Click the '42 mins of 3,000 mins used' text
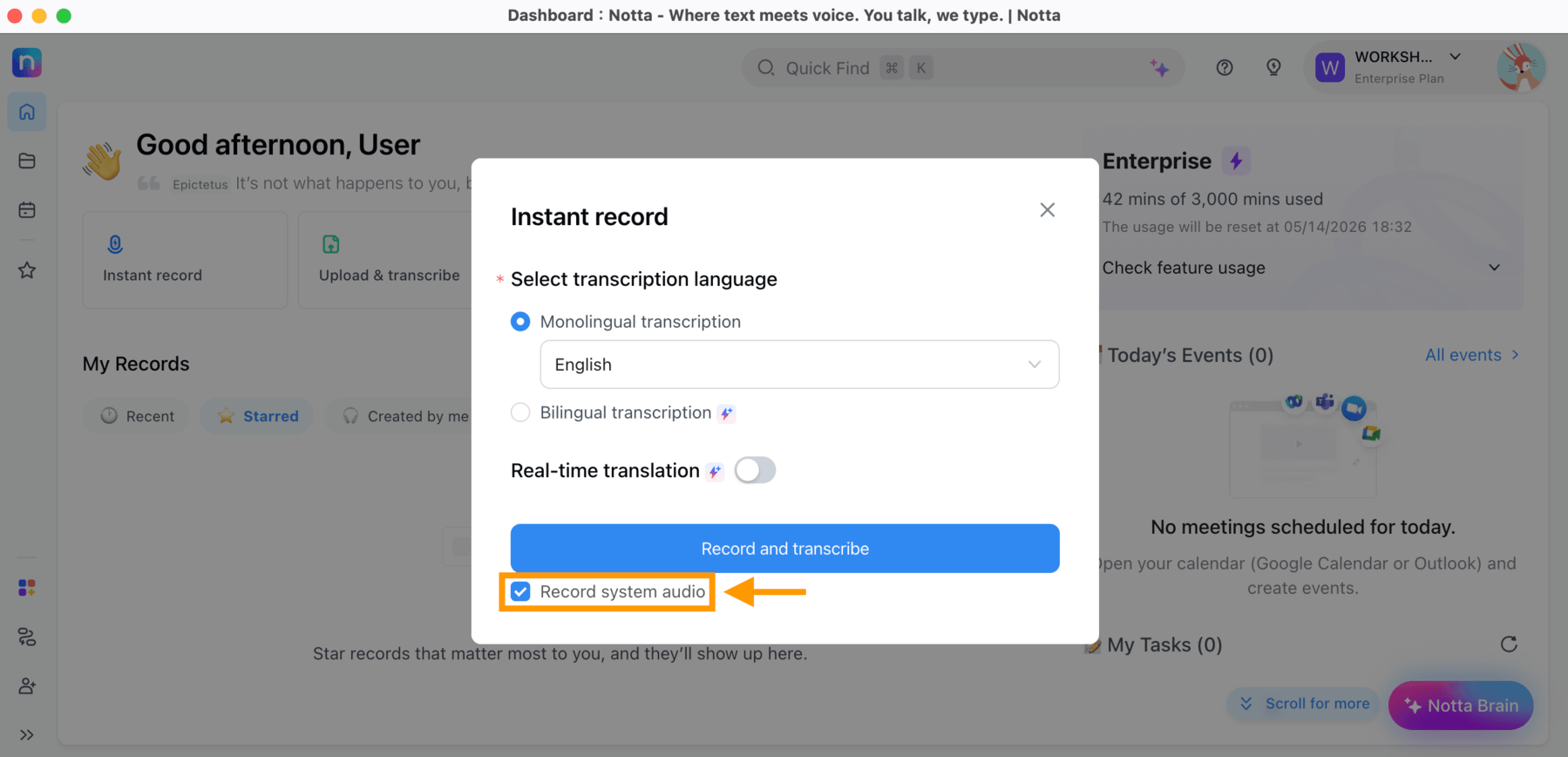This screenshot has height=757, width=1568. [1212, 199]
